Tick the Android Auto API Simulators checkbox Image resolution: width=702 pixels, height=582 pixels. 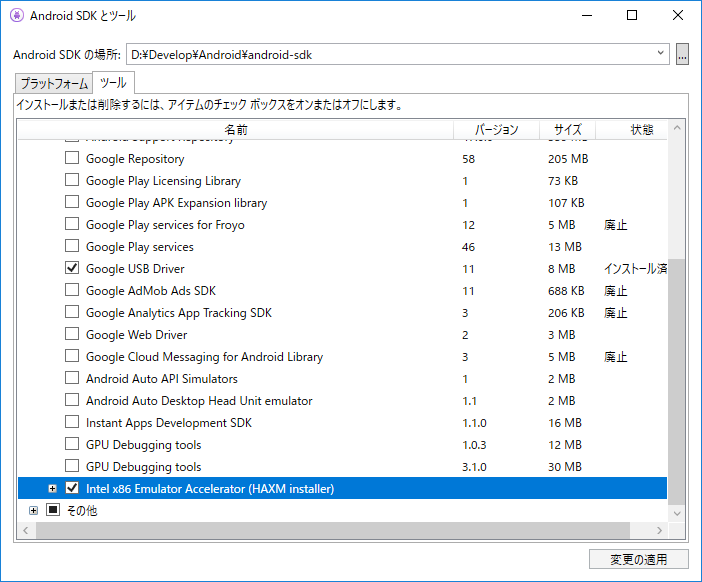[x=72, y=378]
